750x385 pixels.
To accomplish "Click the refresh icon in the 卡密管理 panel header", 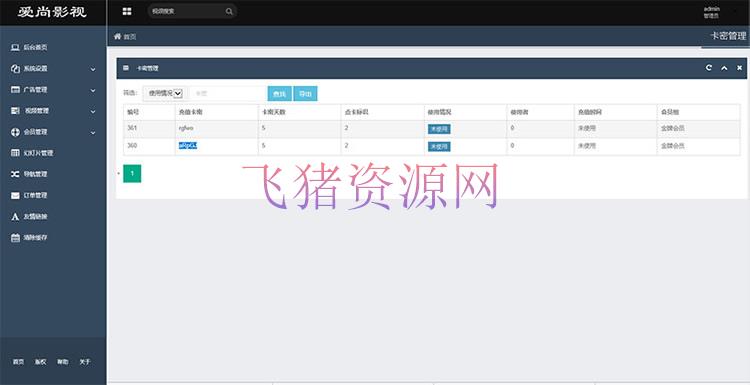I will click(x=708, y=68).
